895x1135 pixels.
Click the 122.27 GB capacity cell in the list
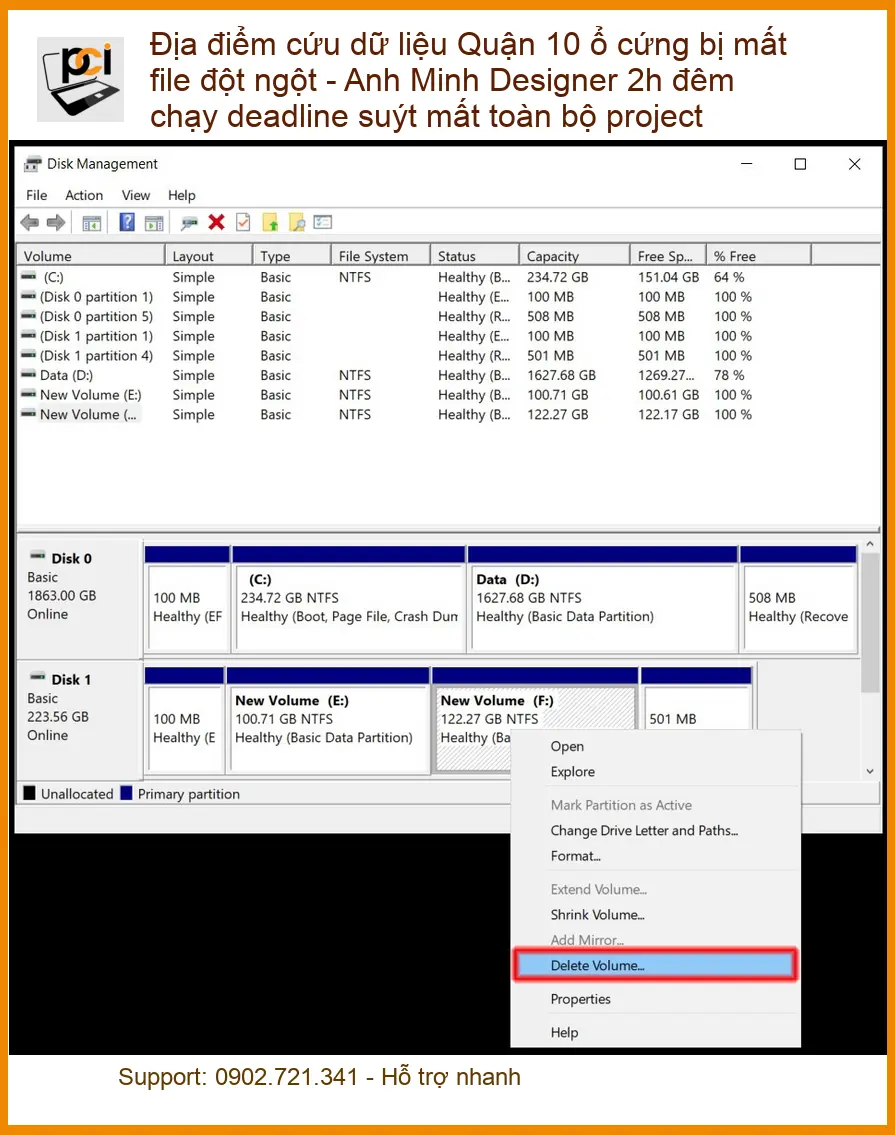tap(558, 414)
